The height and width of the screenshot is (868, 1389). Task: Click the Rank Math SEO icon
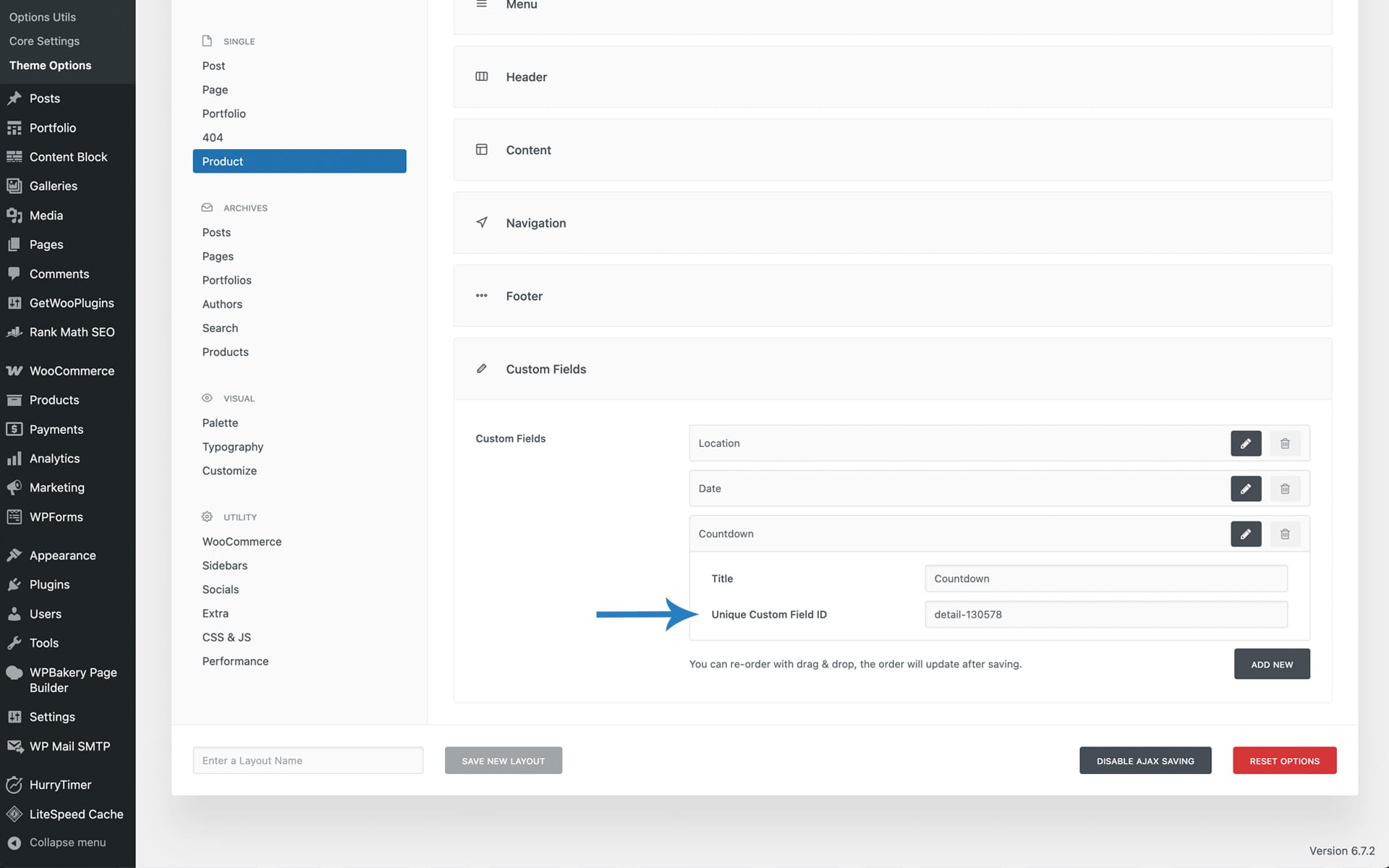(14, 332)
